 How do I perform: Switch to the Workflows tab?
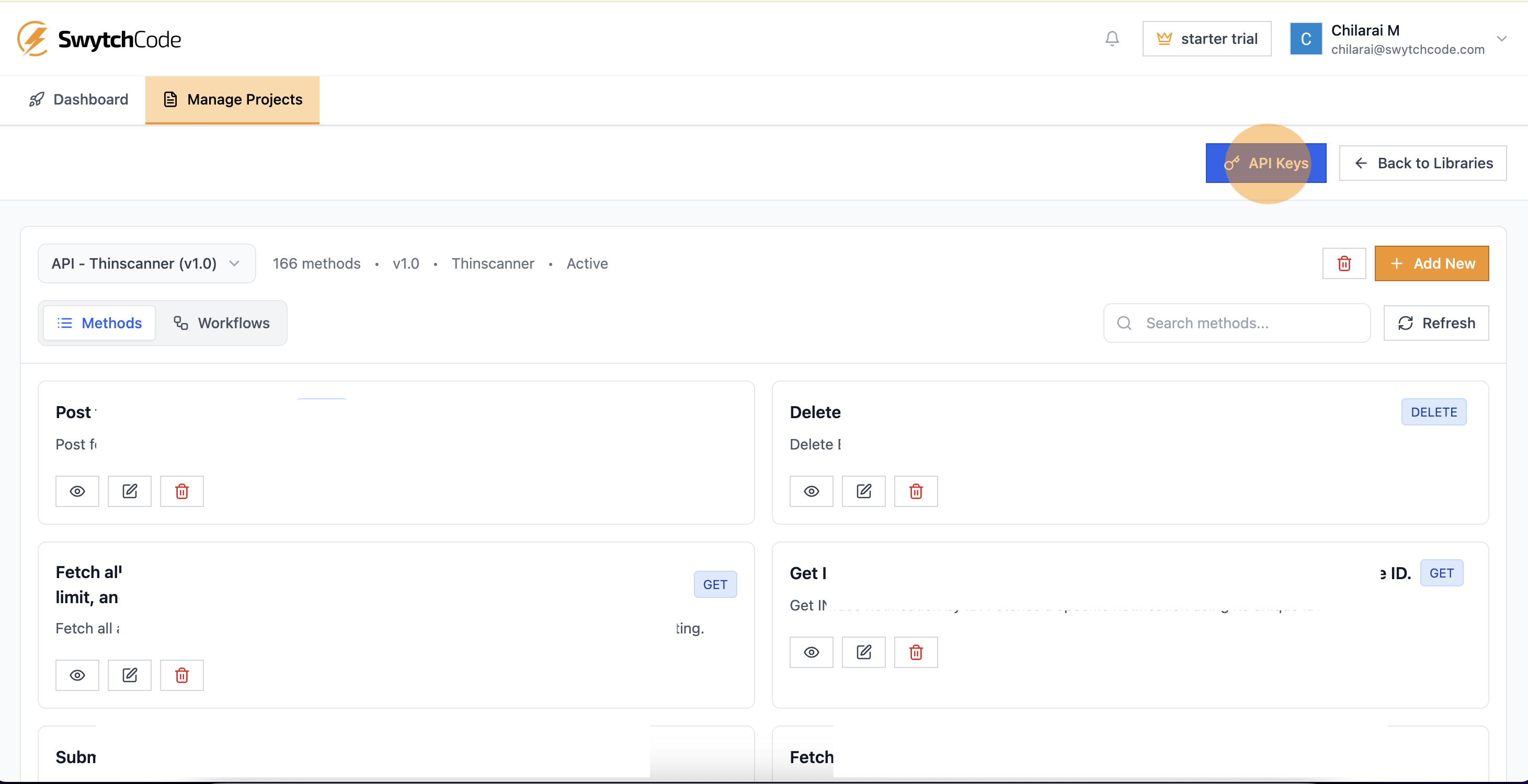[x=221, y=323]
